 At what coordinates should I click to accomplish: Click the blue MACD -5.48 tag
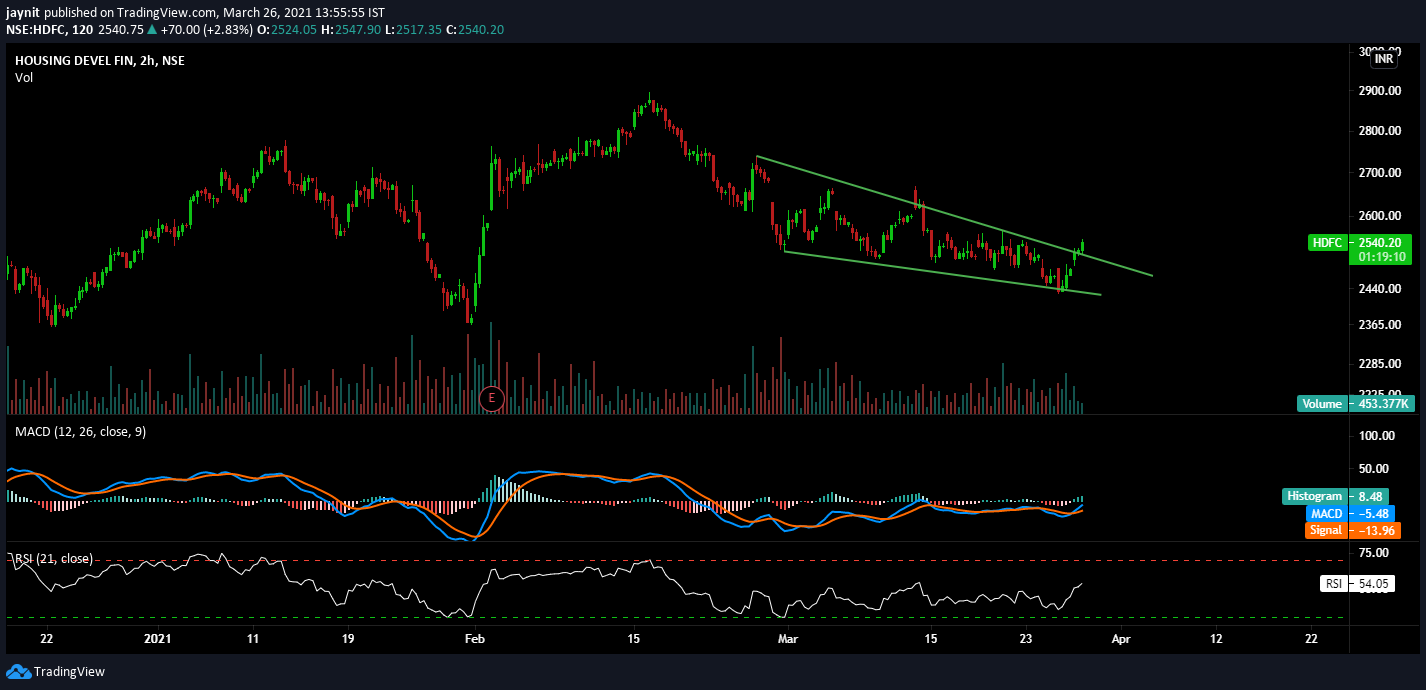tap(1351, 513)
